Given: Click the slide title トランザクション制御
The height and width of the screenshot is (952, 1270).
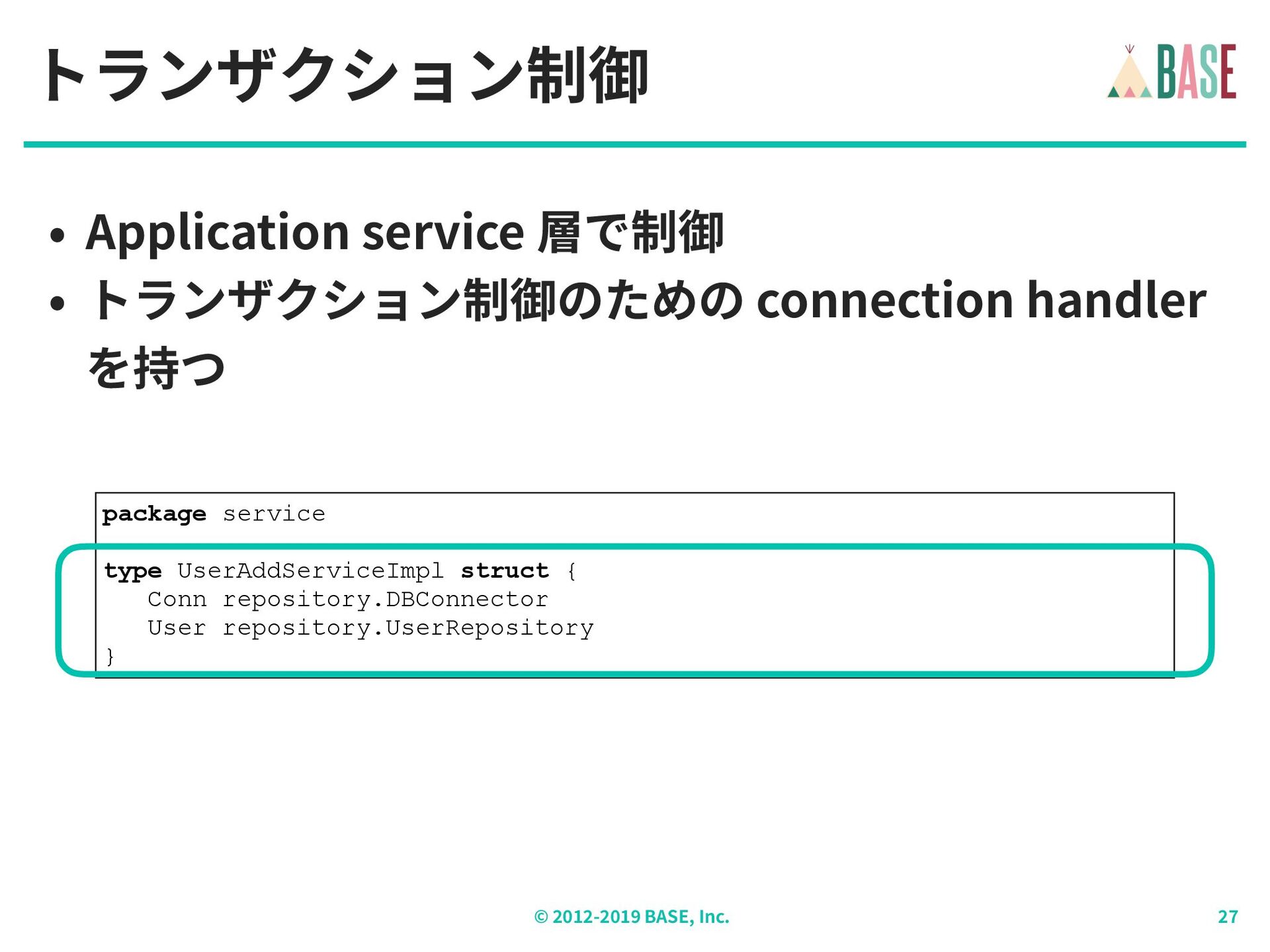Looking at the screenshot, I should click(344, 76).
